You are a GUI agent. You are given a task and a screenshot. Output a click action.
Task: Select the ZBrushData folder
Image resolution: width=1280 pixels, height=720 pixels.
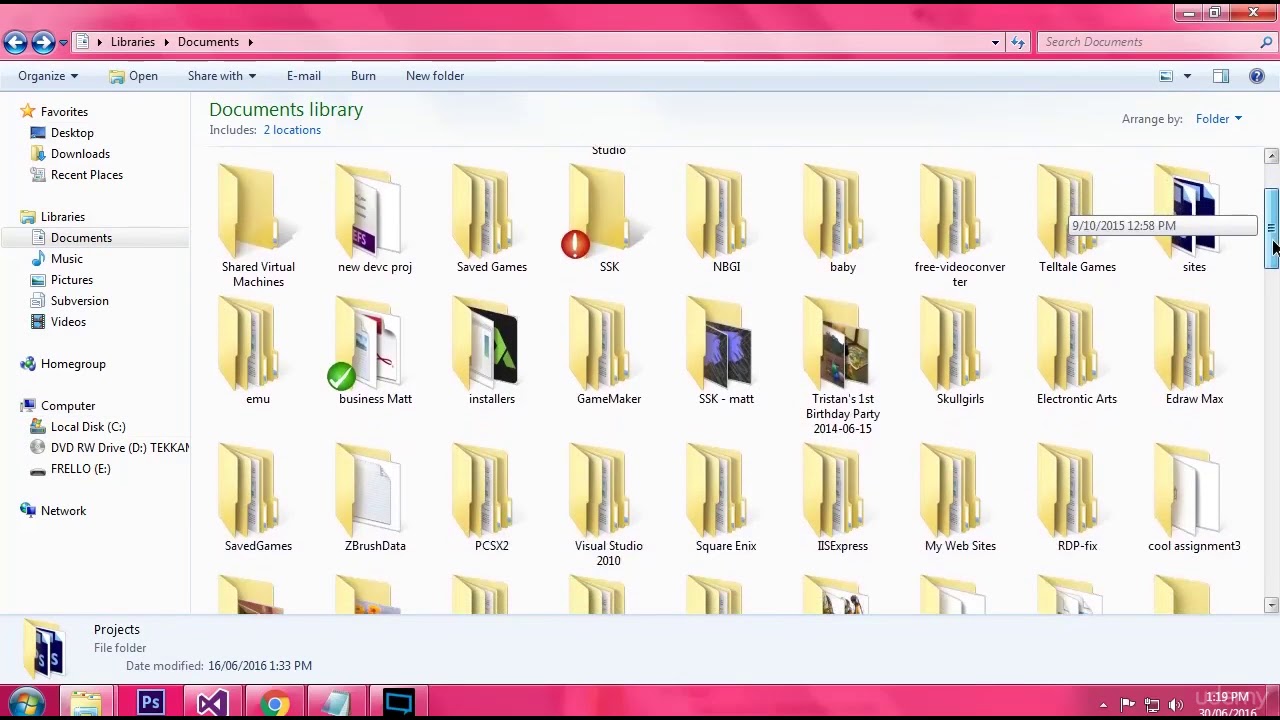[x=375, y=499]
